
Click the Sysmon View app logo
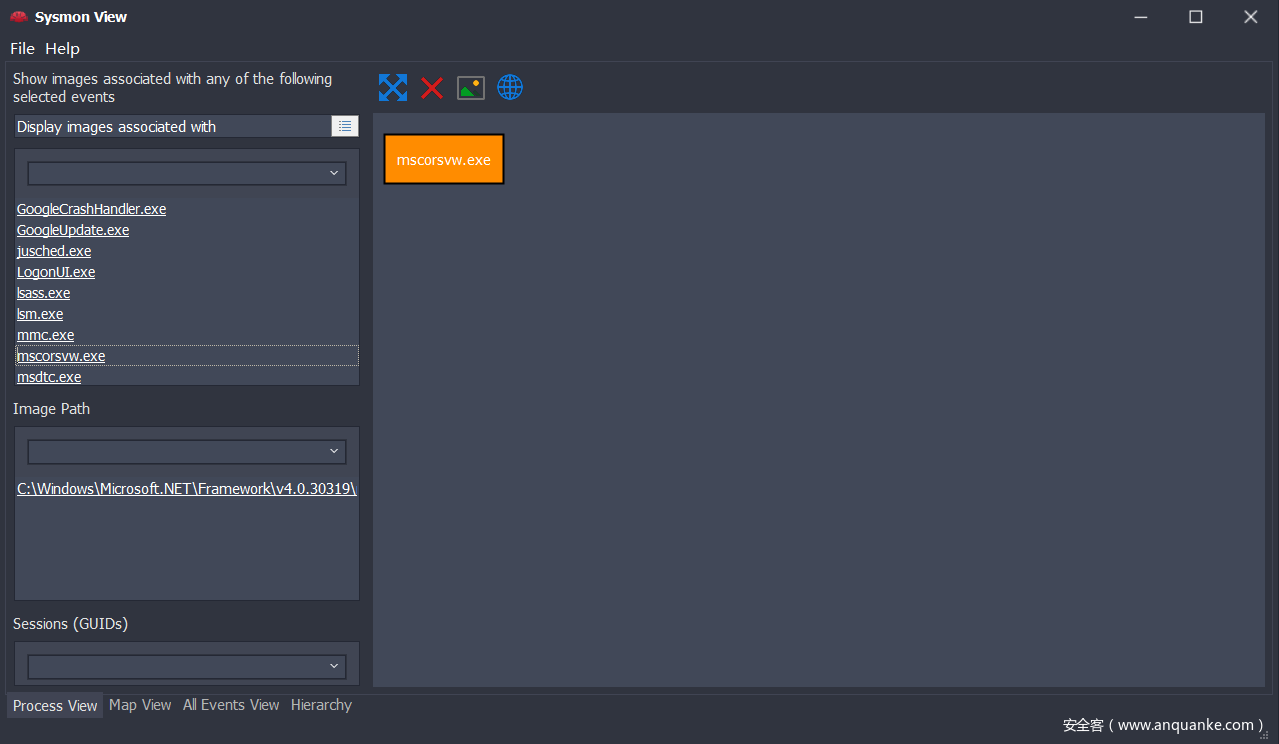(18, 17)
